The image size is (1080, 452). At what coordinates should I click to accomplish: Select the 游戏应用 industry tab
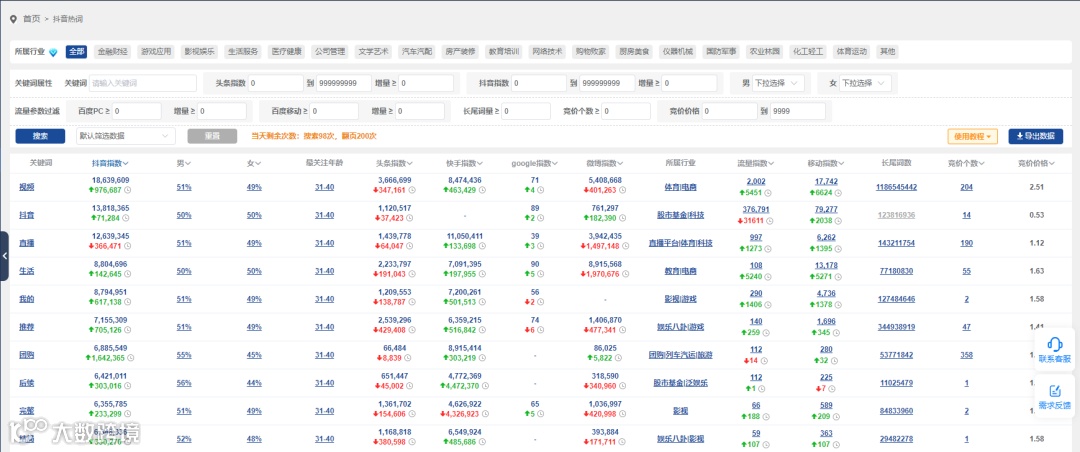pos(155,52)
